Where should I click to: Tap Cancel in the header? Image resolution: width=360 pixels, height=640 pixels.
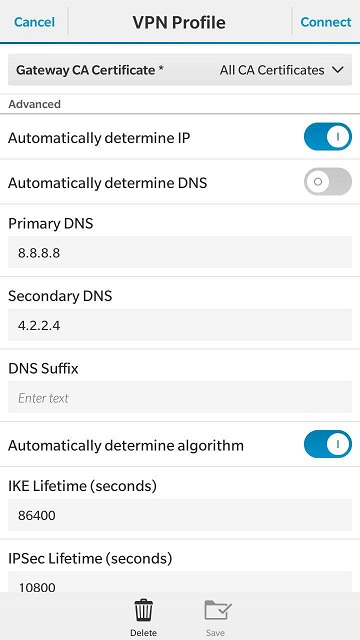34,22
